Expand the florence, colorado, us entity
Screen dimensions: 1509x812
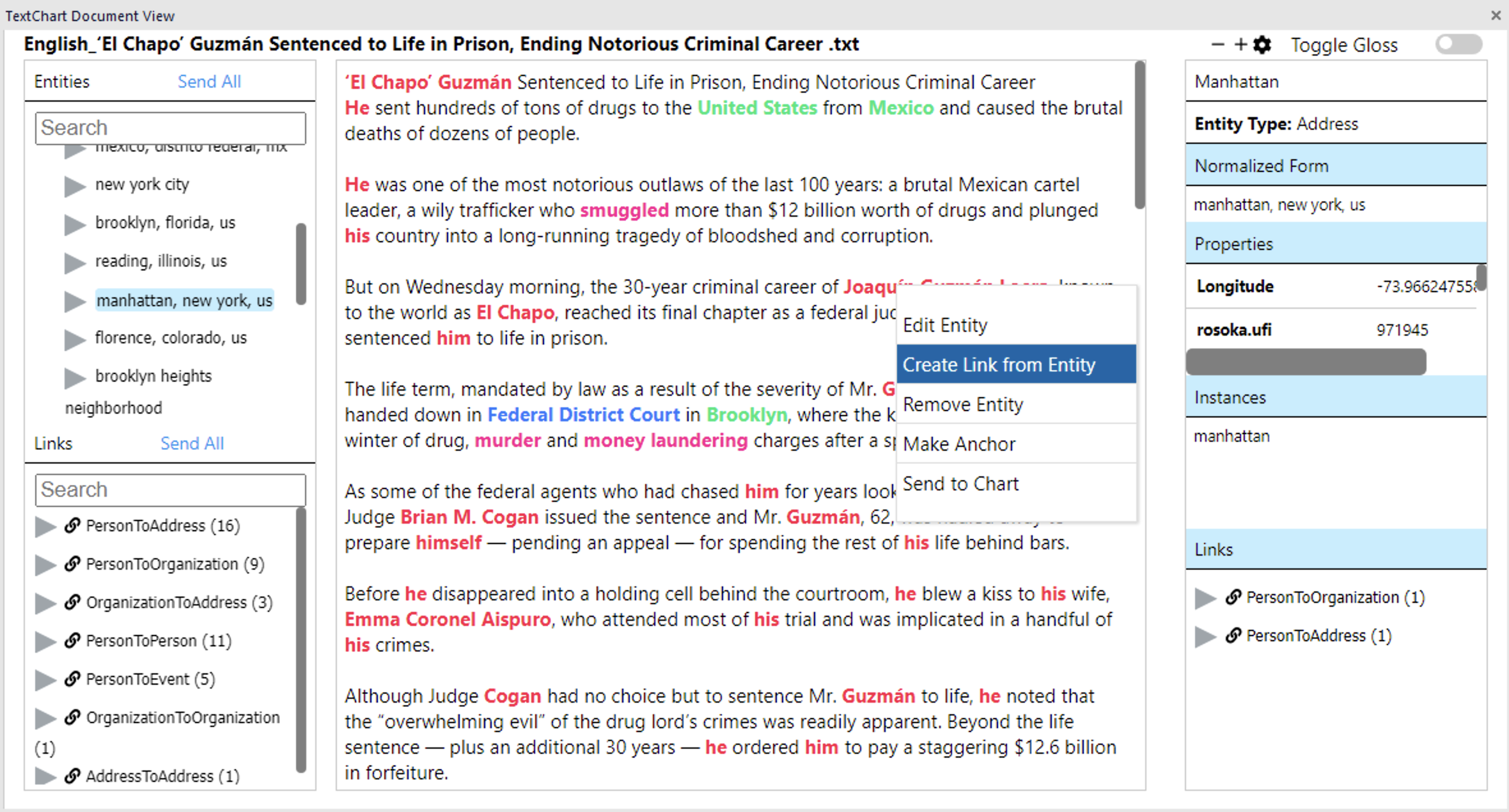tap(75, 340)
